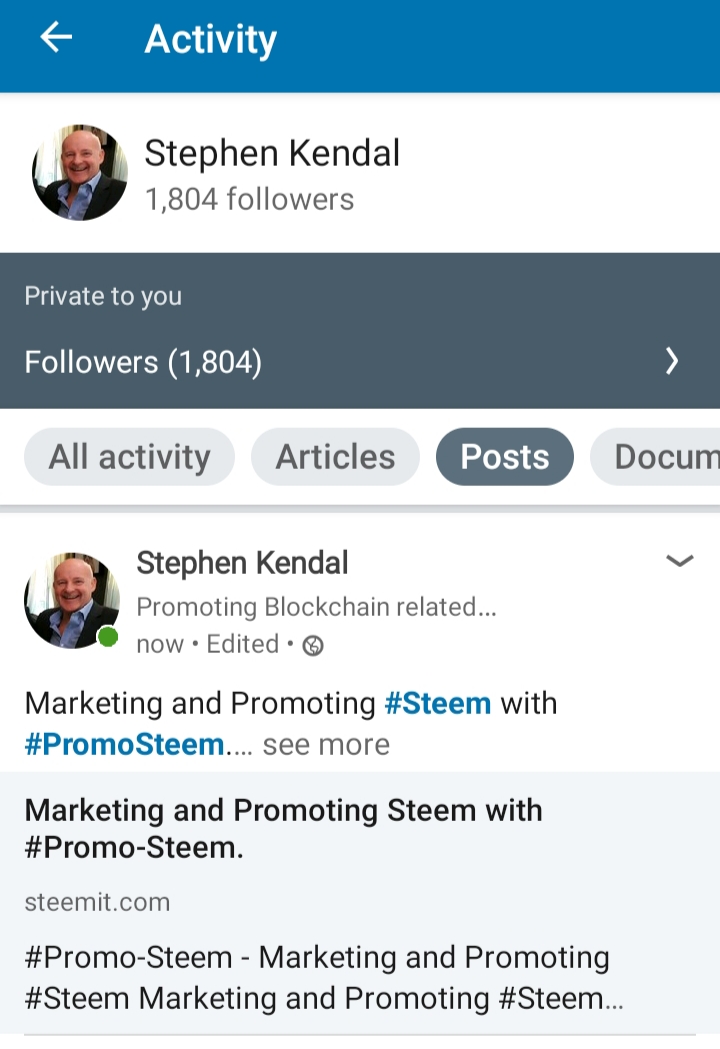This screenshot has width=720, height=1049.
Task: Tap the post author name Stephen Kendal
Action: pyautogui.click(x=242, y=563)
